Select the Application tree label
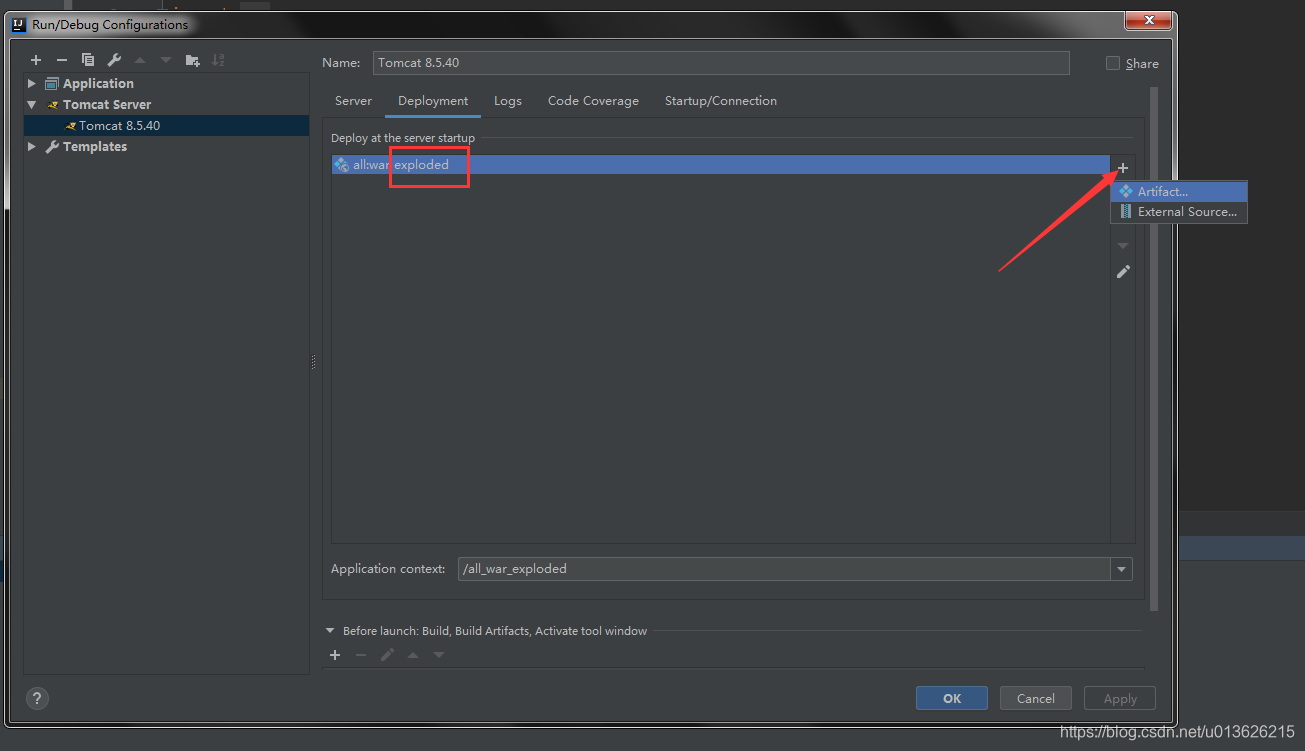The height and width of the screenshot is (751, 1305). coord(98,83)
